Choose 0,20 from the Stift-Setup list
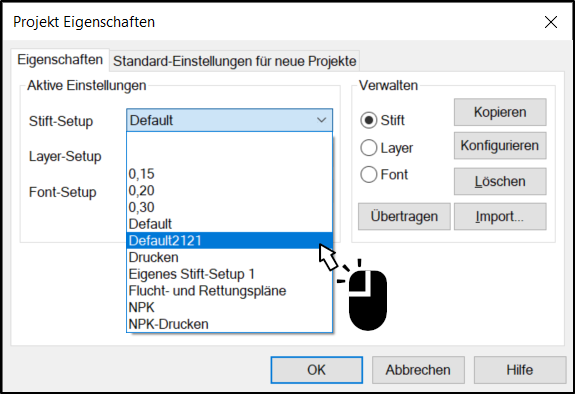The image size is (575, 394). [x=230, y=190]
